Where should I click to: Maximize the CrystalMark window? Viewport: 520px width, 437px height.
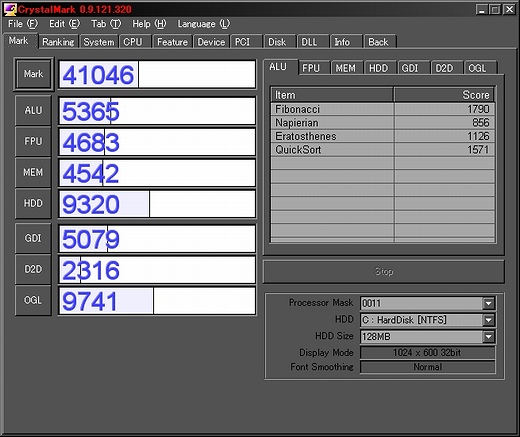click(x=495, y=10)
